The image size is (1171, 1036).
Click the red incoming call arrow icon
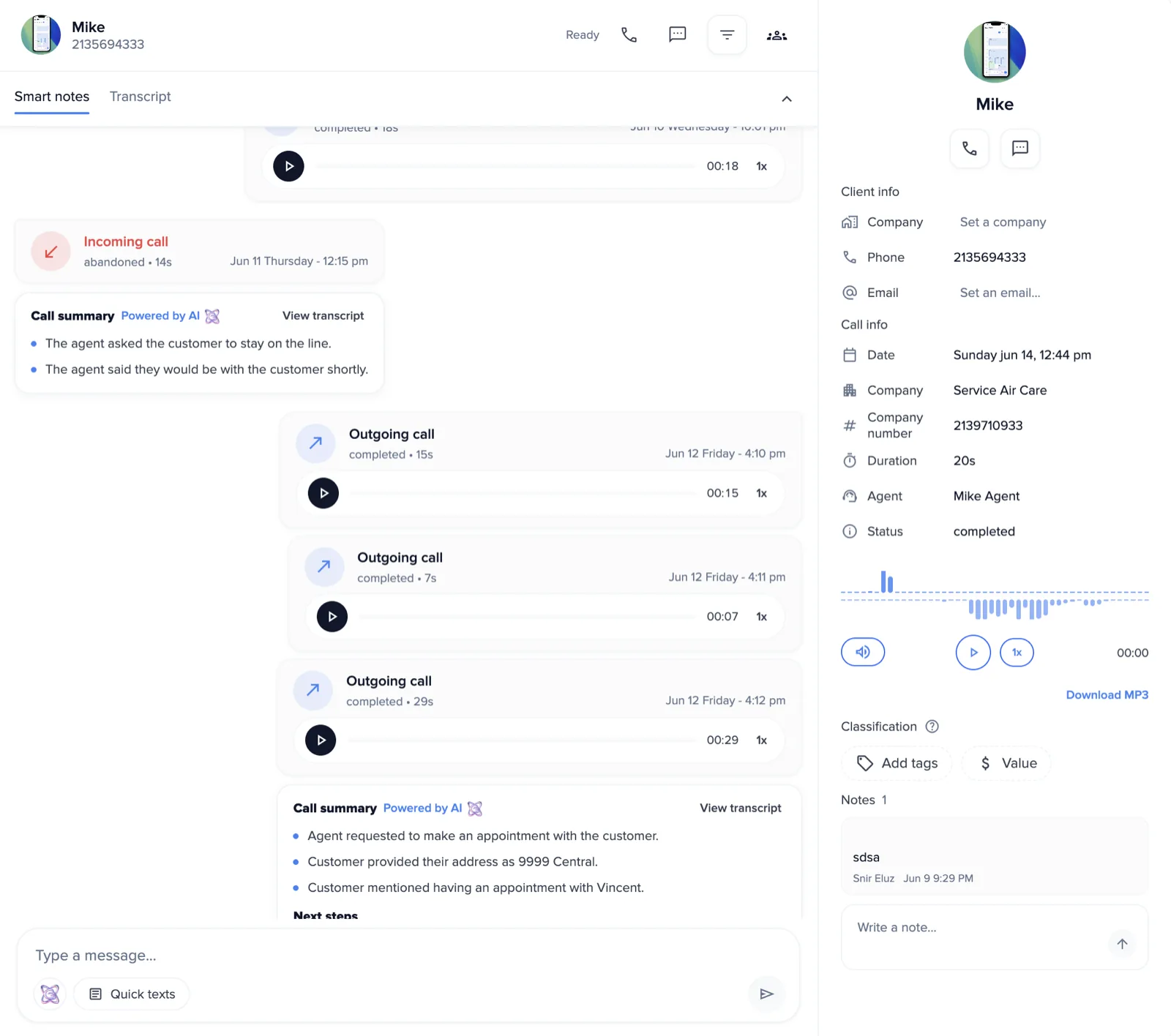click(50, 252)
